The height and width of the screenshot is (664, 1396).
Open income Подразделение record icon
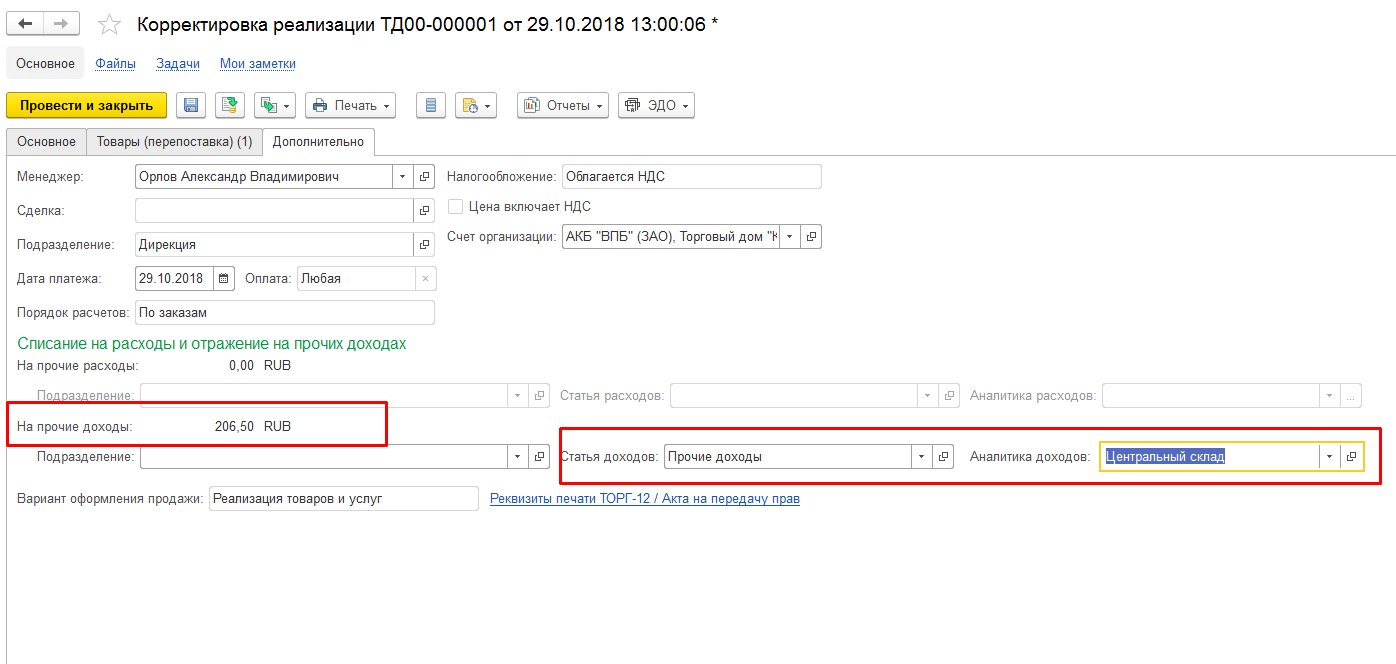point(539,457)
